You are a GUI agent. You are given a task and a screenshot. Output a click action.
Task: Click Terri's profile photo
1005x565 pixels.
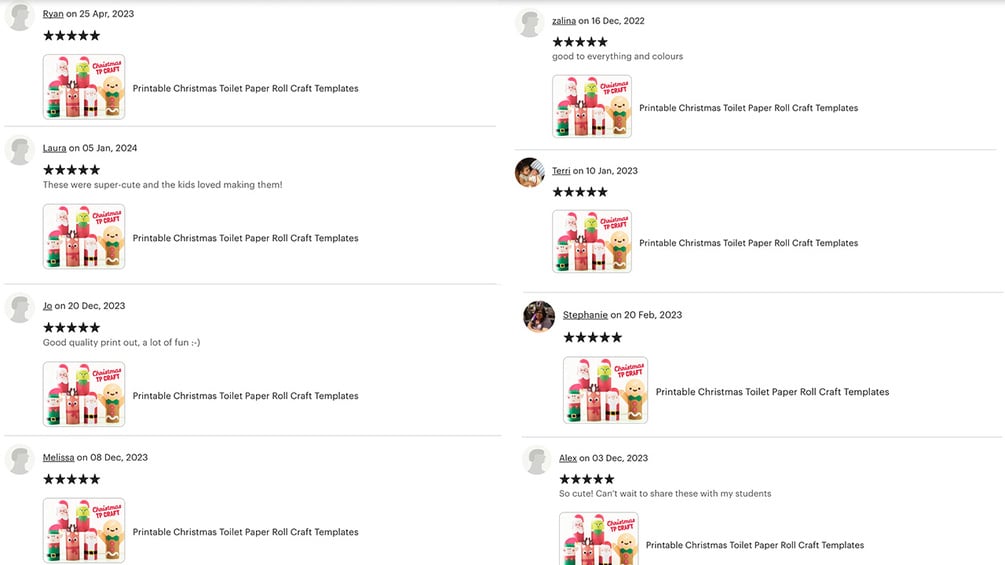pos(530,172)
